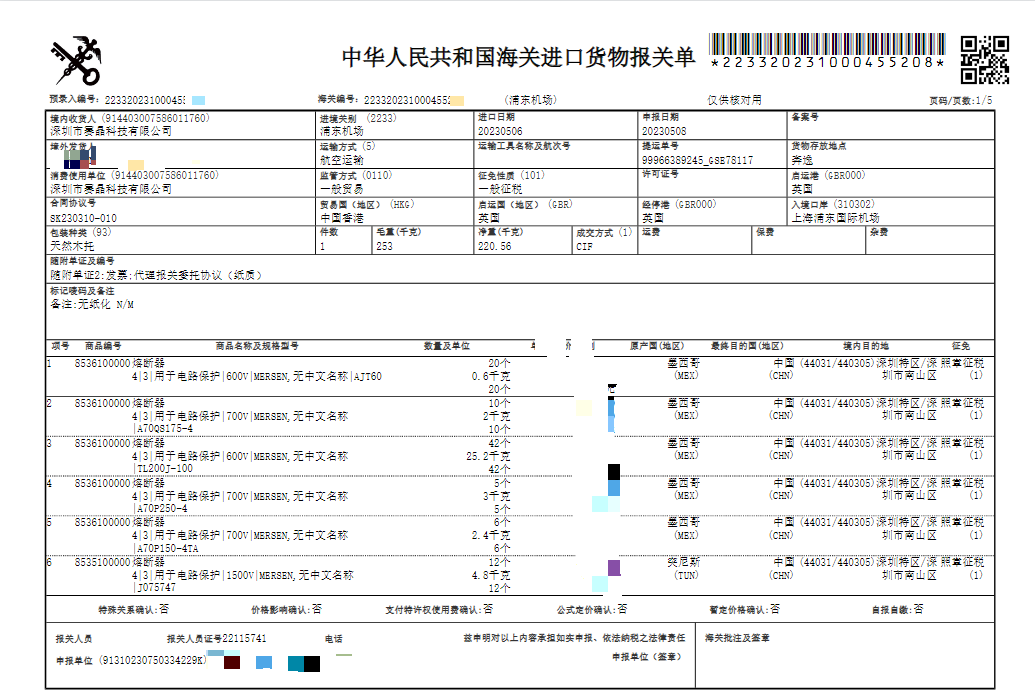1035x700 pixels.
Task: Click customs officer ID 22115741
Action: tap(243, 637)
